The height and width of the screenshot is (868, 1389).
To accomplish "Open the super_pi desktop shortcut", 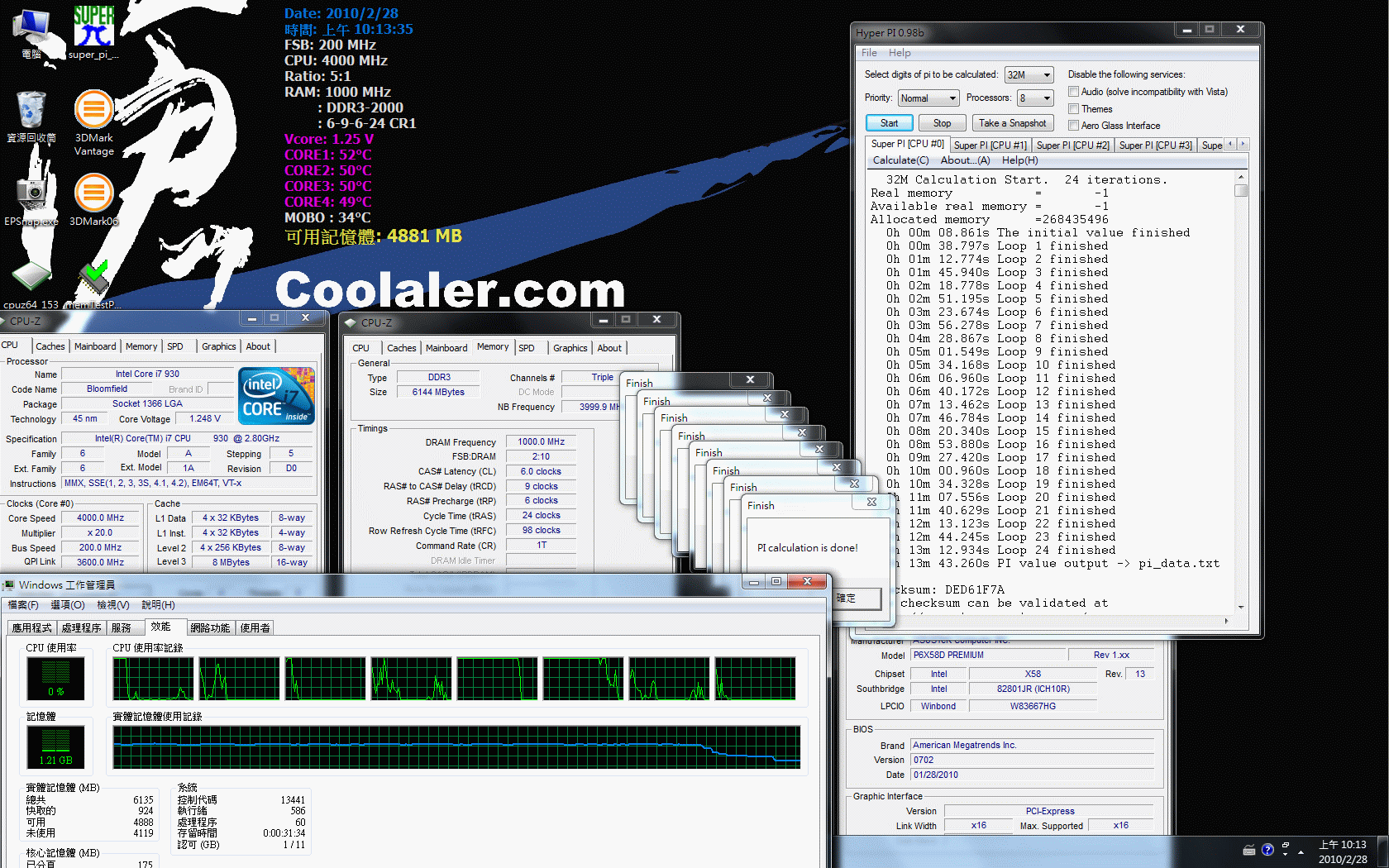I will (93, 31).
